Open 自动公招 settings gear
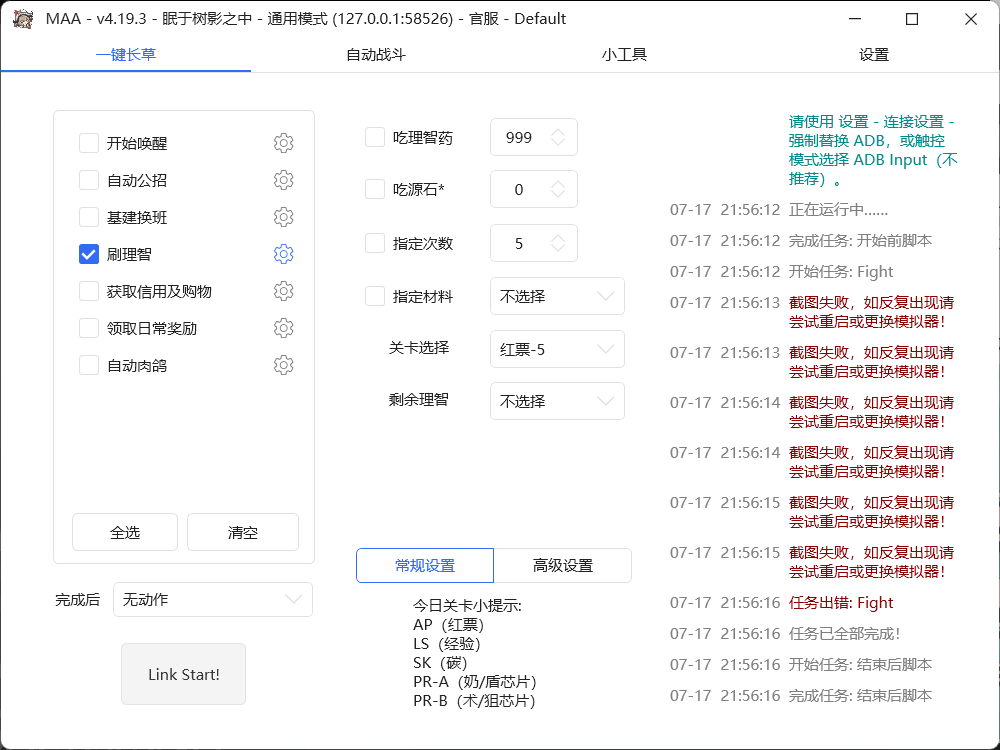1000x750 pixels. coord(283,180)
